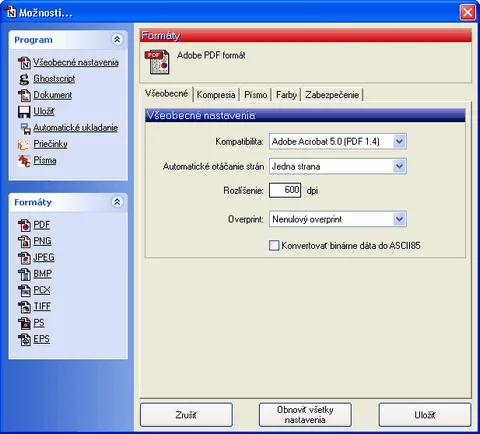Switch to the Všeobecné tab
480x434 pixels.
[x=166, y=94]
